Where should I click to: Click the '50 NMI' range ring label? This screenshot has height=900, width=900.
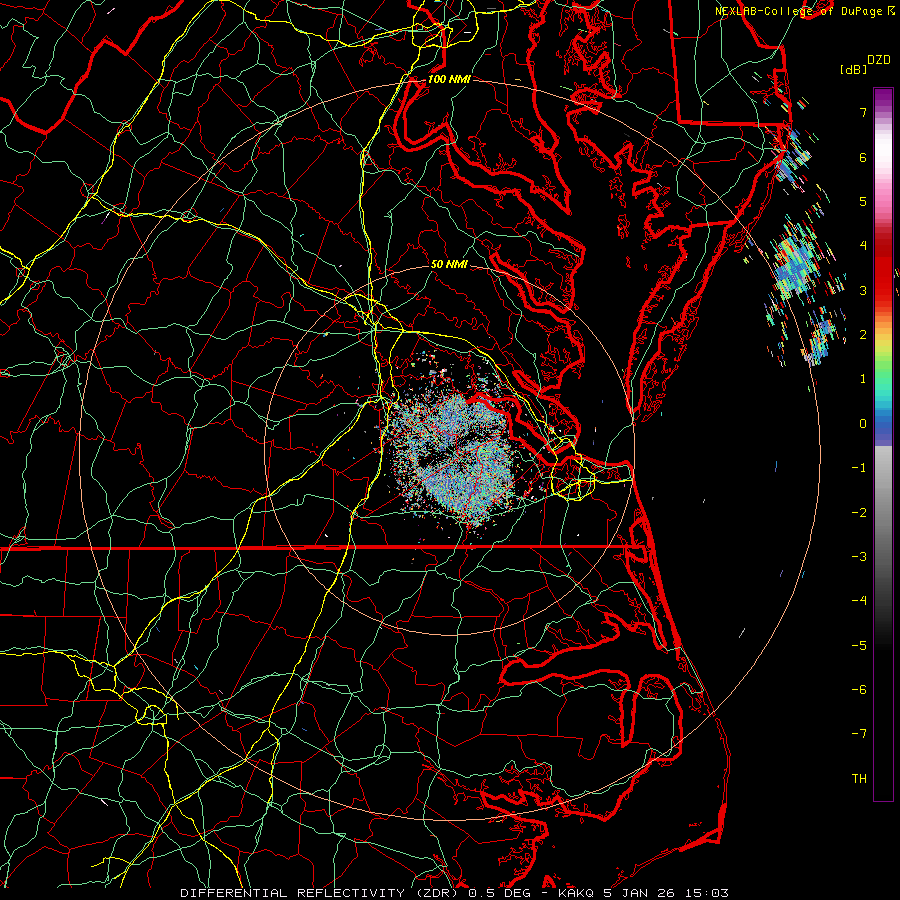click(449, 264)
